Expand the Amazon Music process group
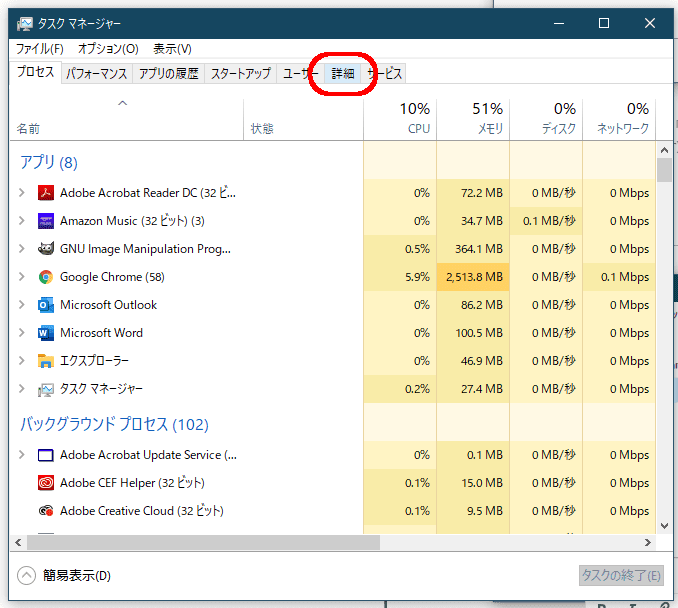The width and height of the screenshot is (678, 608). click(x=22, y=221)
